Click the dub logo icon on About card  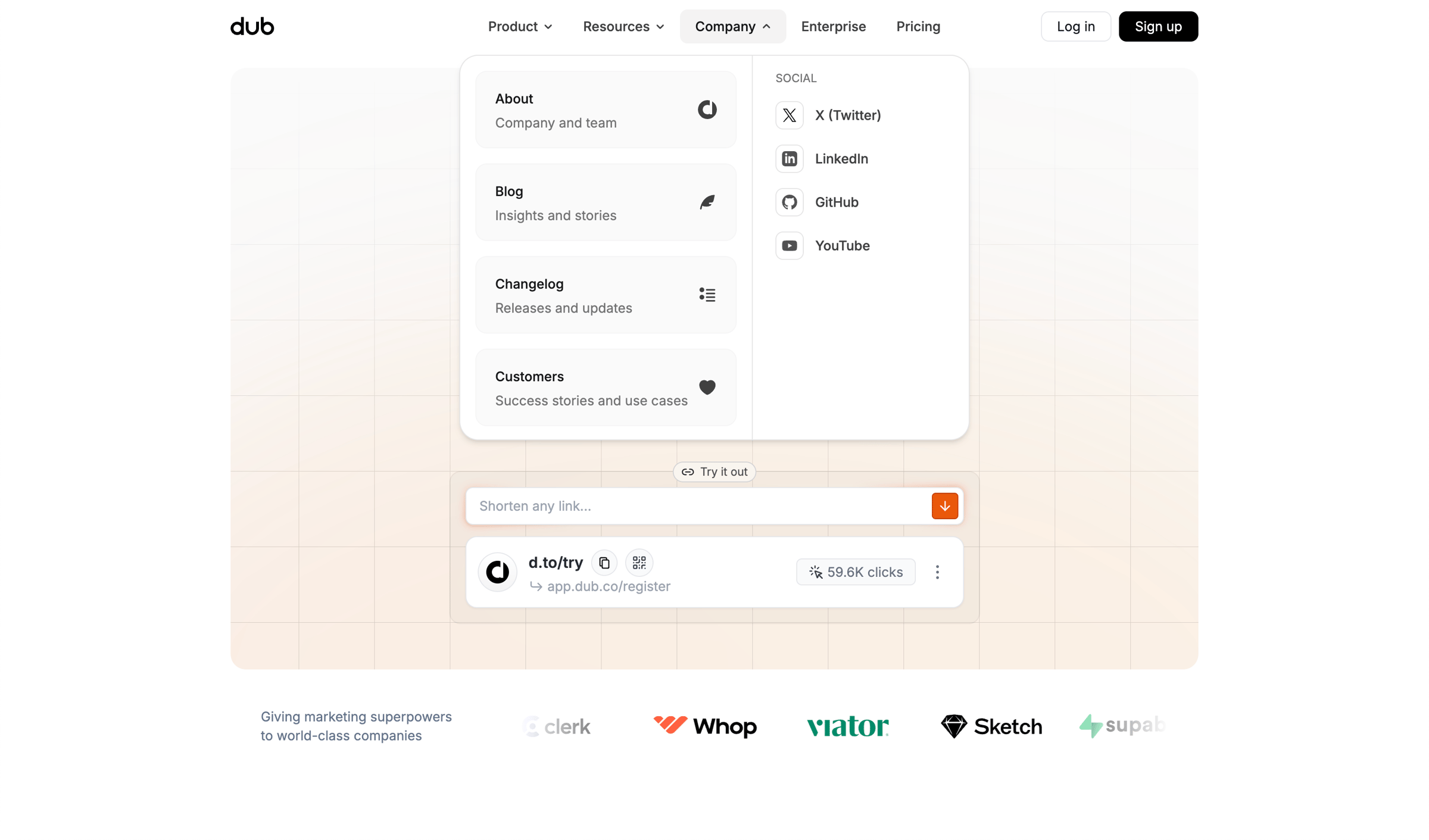707,110
